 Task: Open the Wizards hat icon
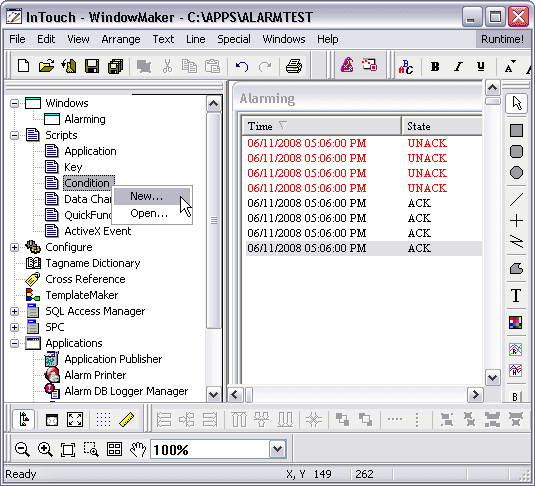[x=347, y=65]
